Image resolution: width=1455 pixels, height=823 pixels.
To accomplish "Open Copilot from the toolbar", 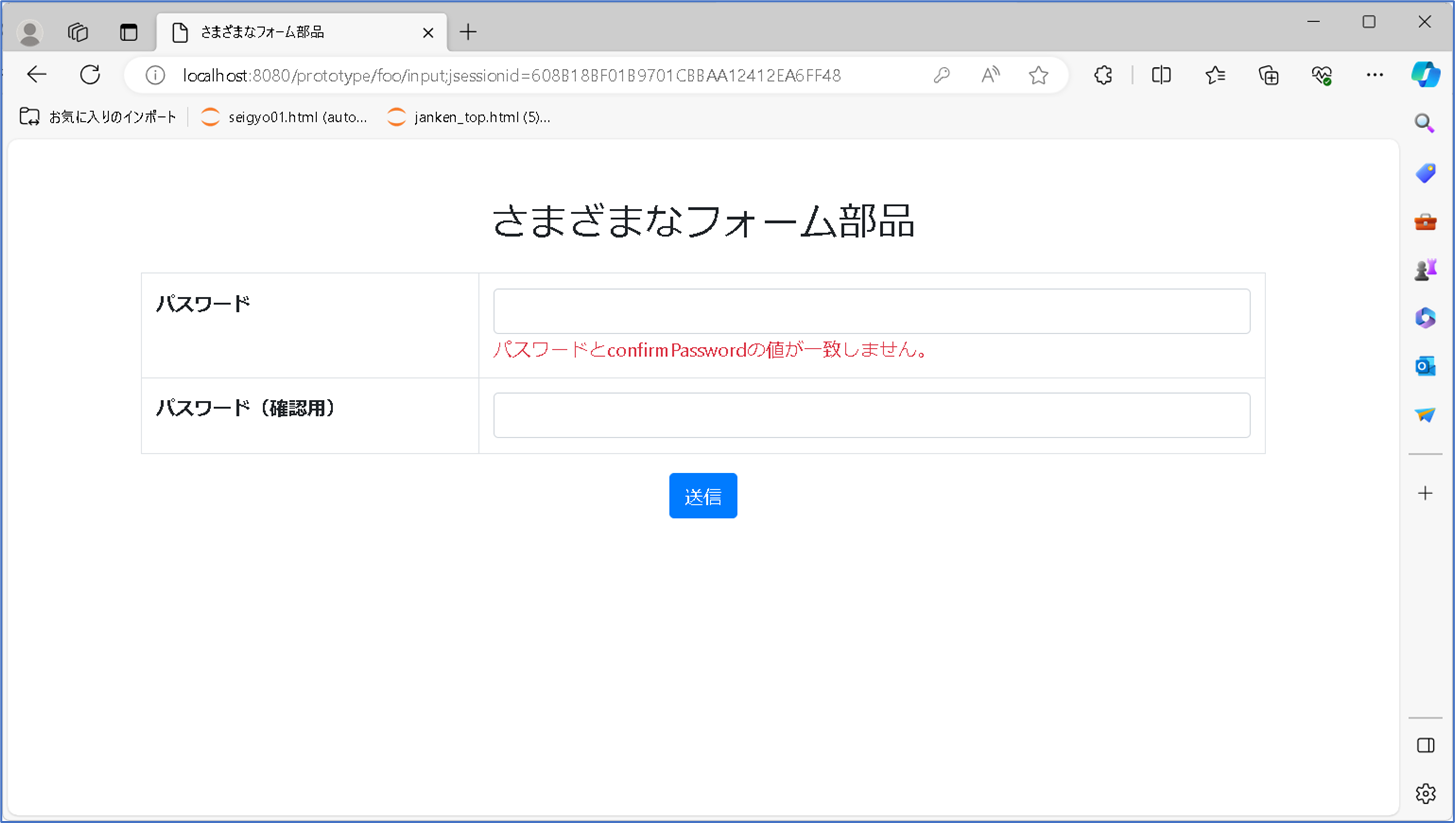I will point(1426,74).
